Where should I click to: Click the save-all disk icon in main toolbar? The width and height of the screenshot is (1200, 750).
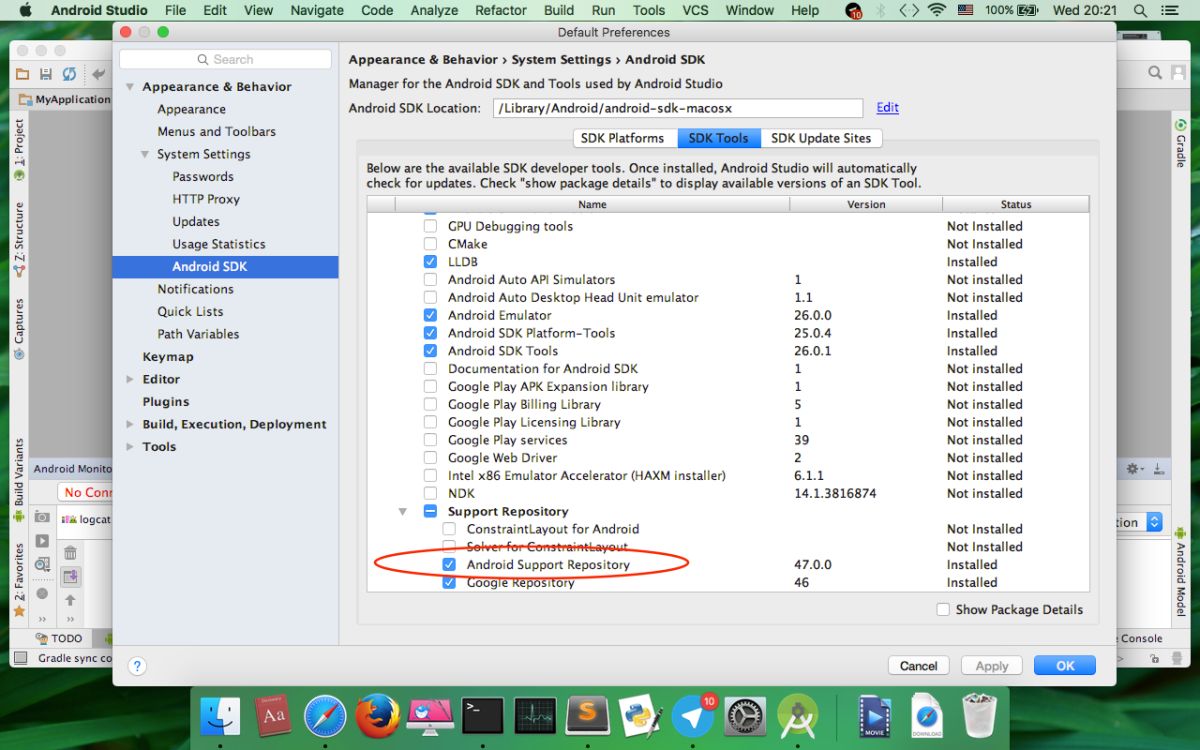[45, 74]
